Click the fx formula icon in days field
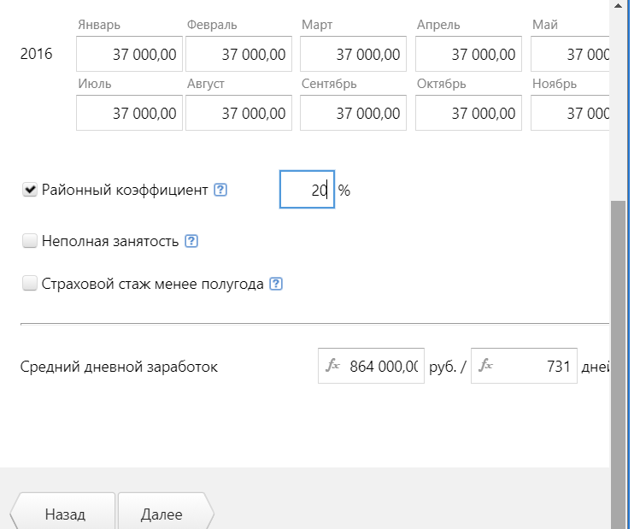The height and width of the screenshot is (529, 640). [x=485, y=365]
